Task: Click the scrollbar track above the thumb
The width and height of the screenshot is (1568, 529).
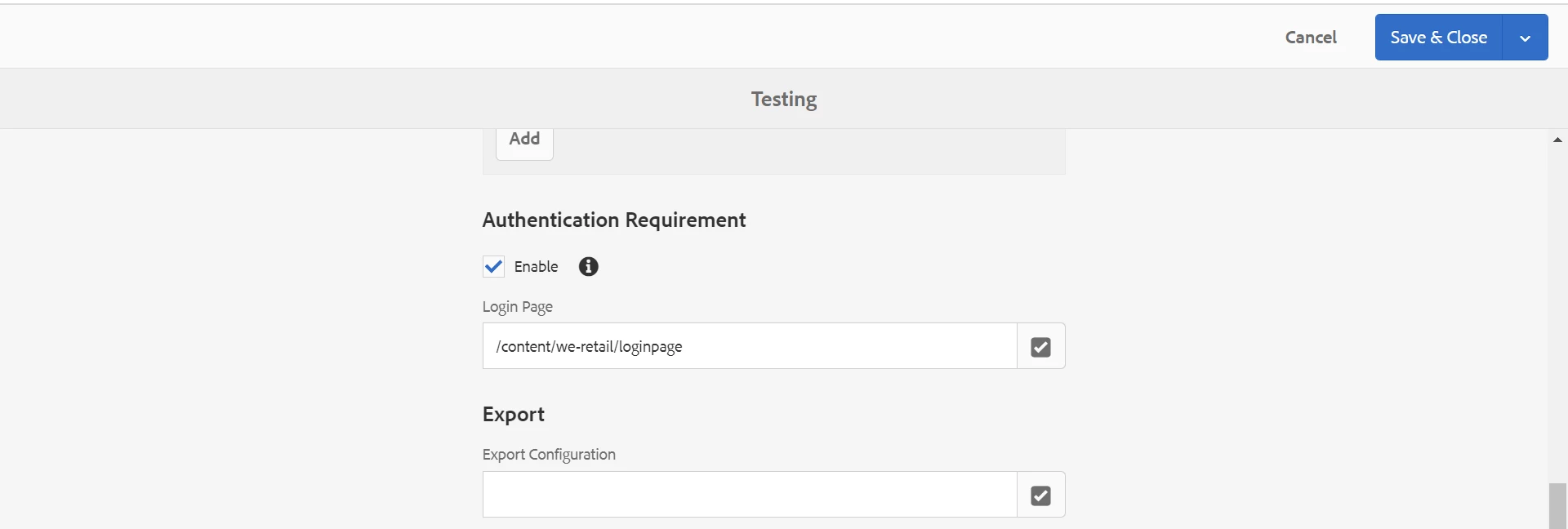Action: click(1557, 310)
